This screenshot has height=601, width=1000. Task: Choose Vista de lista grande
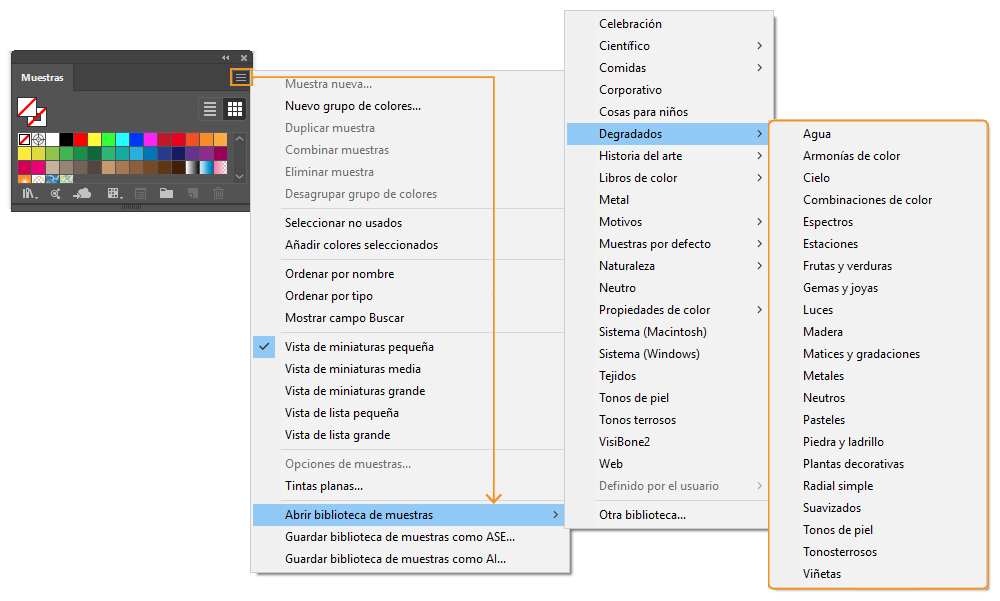pos(337,435)
